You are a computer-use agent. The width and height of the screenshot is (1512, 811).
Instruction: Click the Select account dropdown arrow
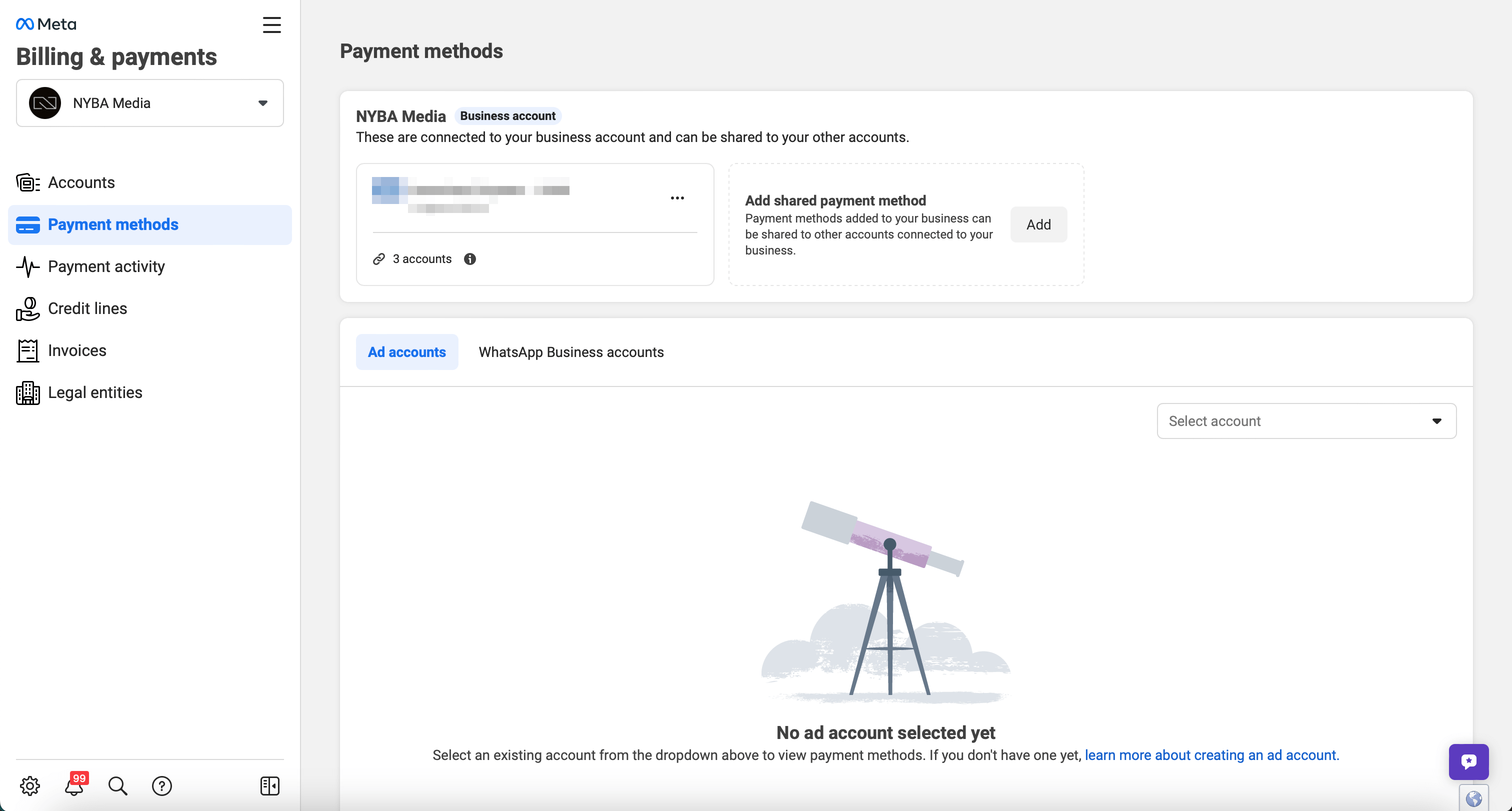1436,421
